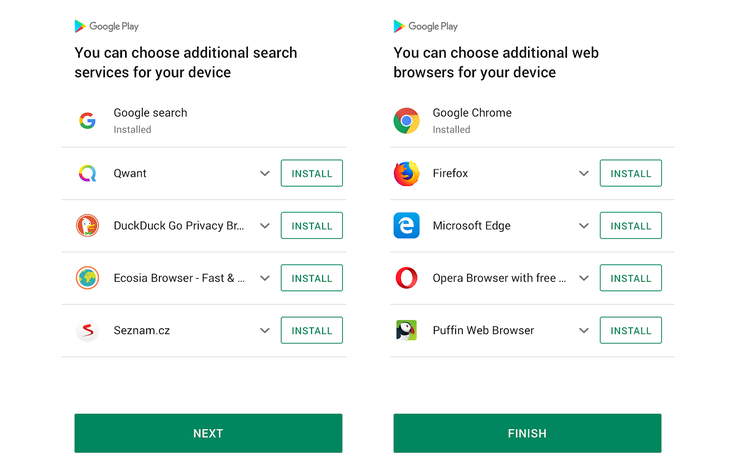Select the 'Firefox' name text
736x458 pixels.
pos(450,173)
